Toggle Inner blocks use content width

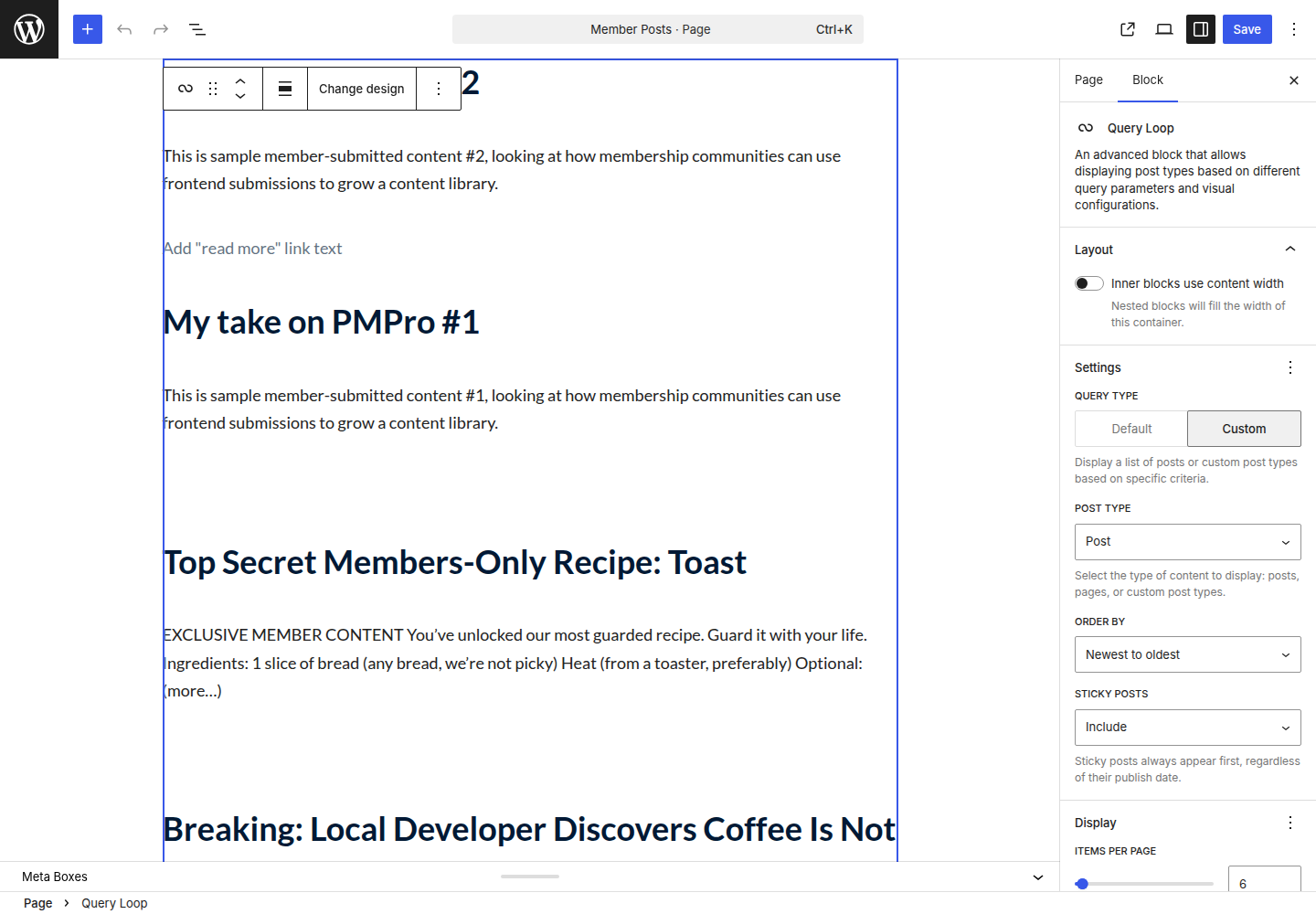pyautogui.click(x=1089, y=283)
